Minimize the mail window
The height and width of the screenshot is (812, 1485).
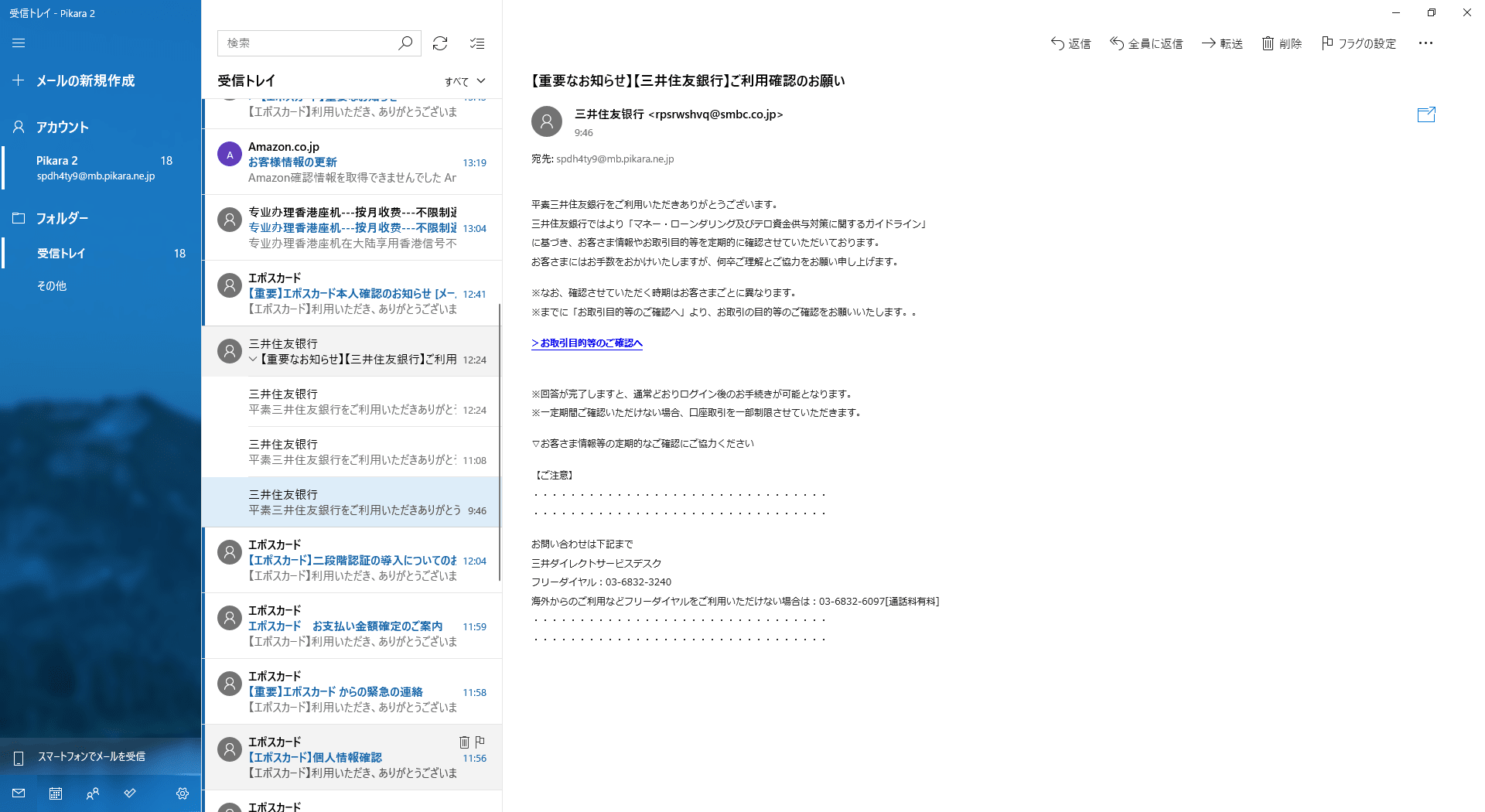(1396, 12)
